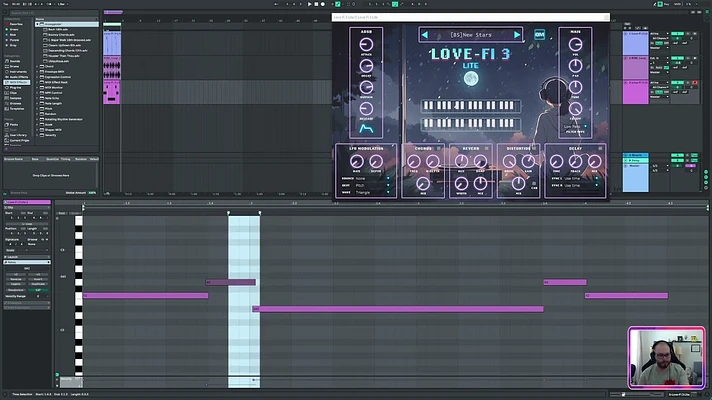Click the ADSR Decay knob
This screenshot has height=400, width=712.
click(x=366, y=66)
